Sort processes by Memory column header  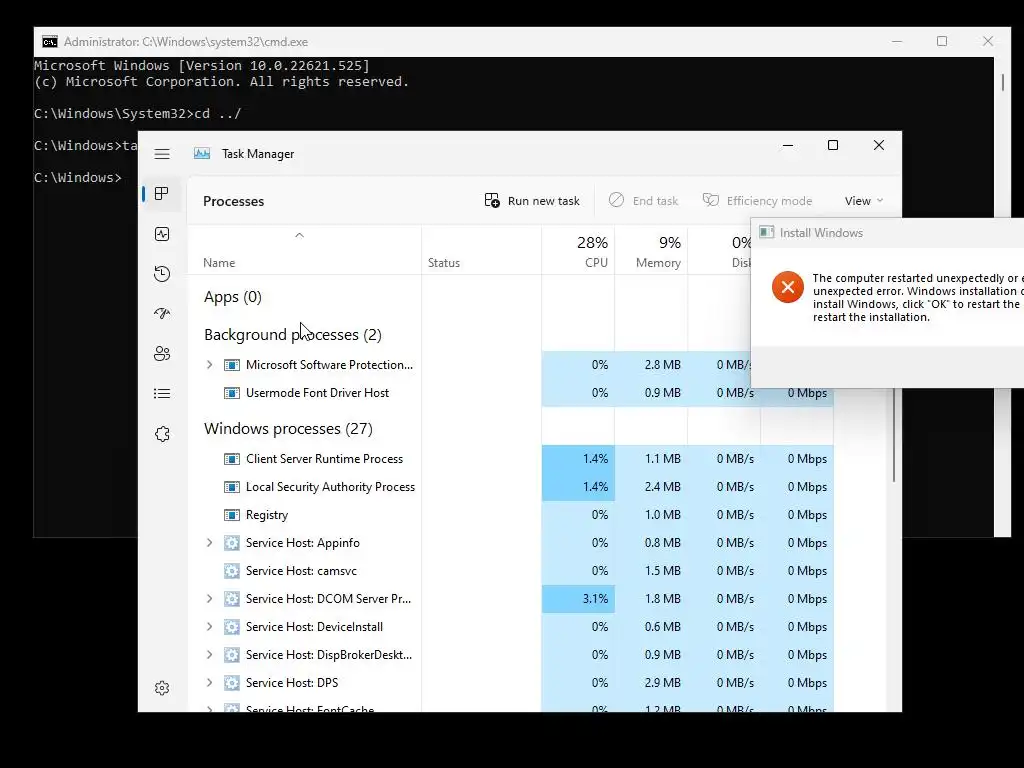coord(651,251)
